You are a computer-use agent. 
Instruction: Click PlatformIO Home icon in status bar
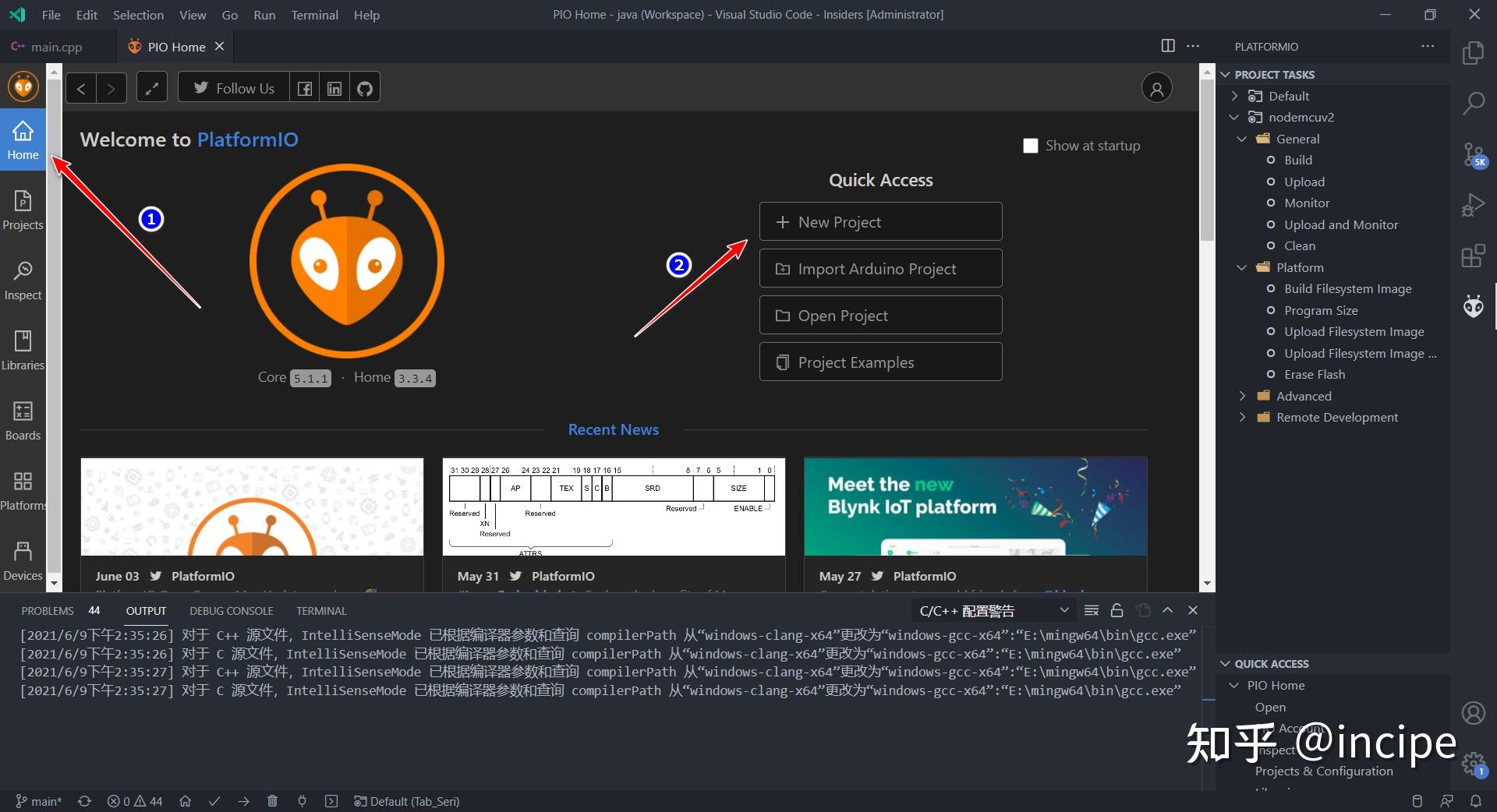[x=185, y=801]
